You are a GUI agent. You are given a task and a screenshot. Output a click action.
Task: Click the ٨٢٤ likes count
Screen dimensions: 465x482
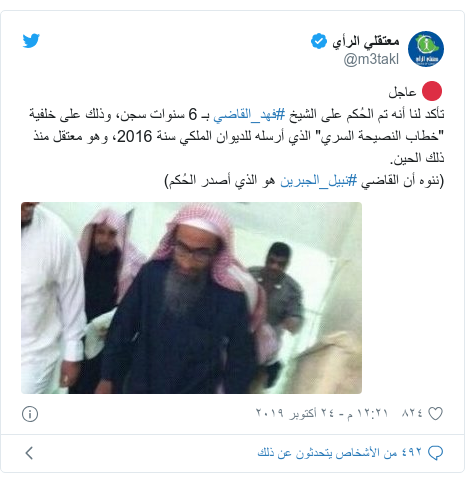point(412,414)
